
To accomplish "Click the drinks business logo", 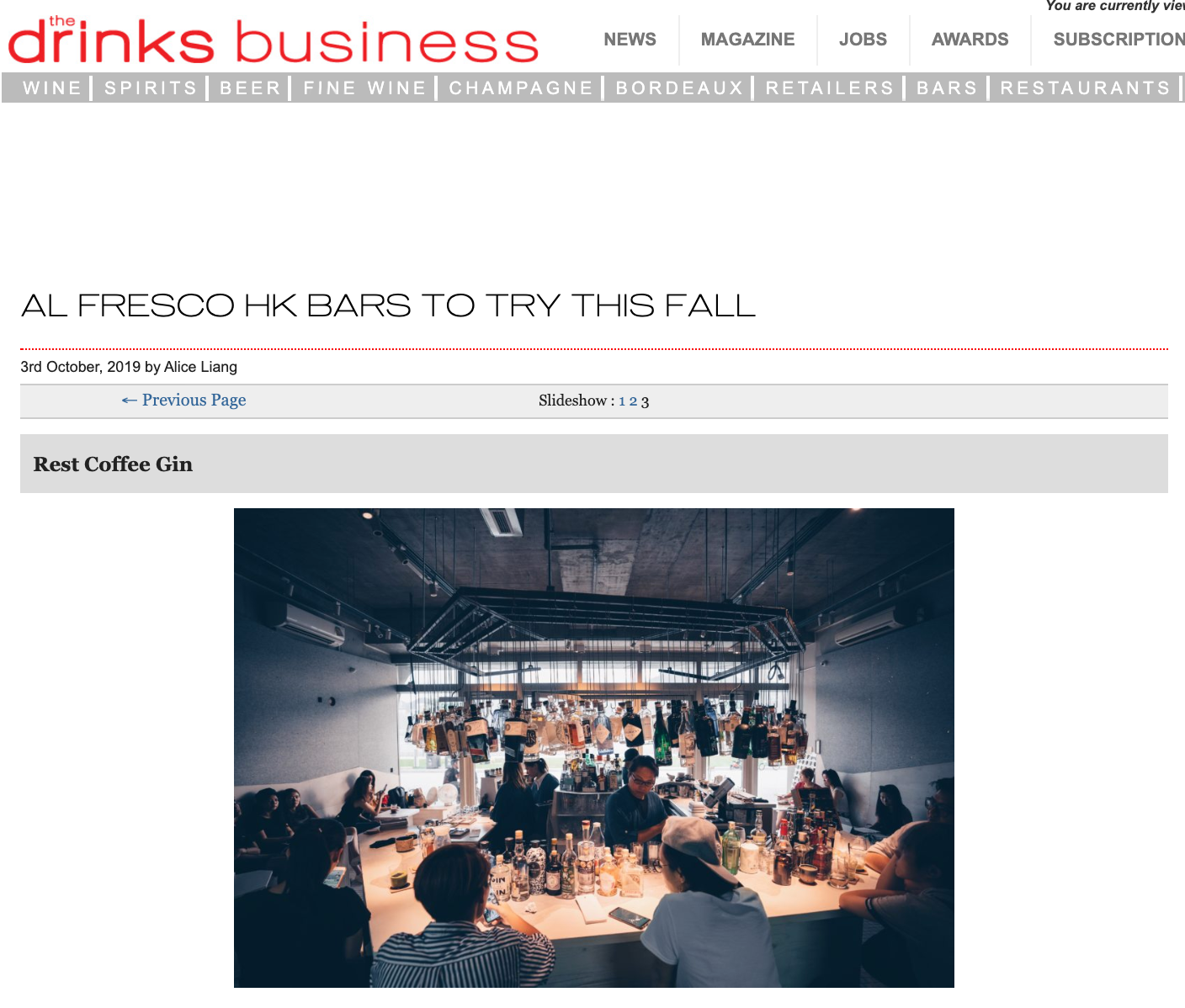I will (273, 40).
